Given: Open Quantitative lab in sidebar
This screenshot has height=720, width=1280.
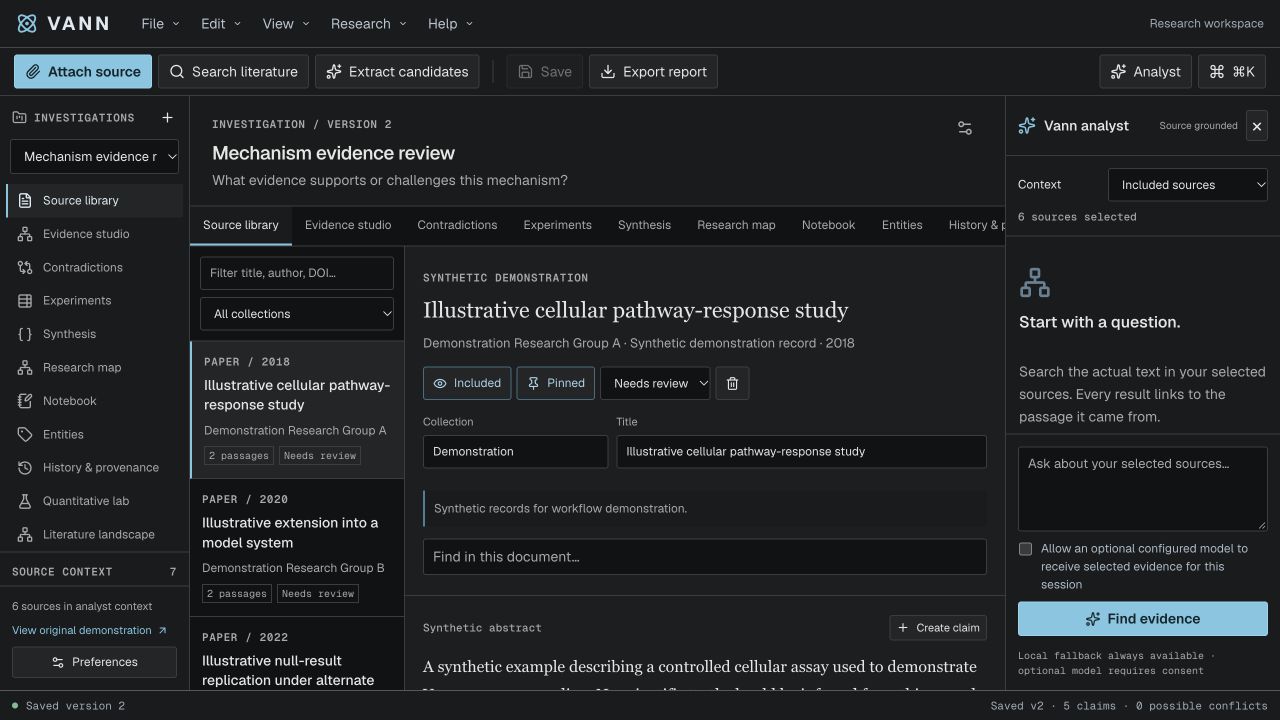Looking at the screenshot, I should pyautogui.click(x=95, y=501).
